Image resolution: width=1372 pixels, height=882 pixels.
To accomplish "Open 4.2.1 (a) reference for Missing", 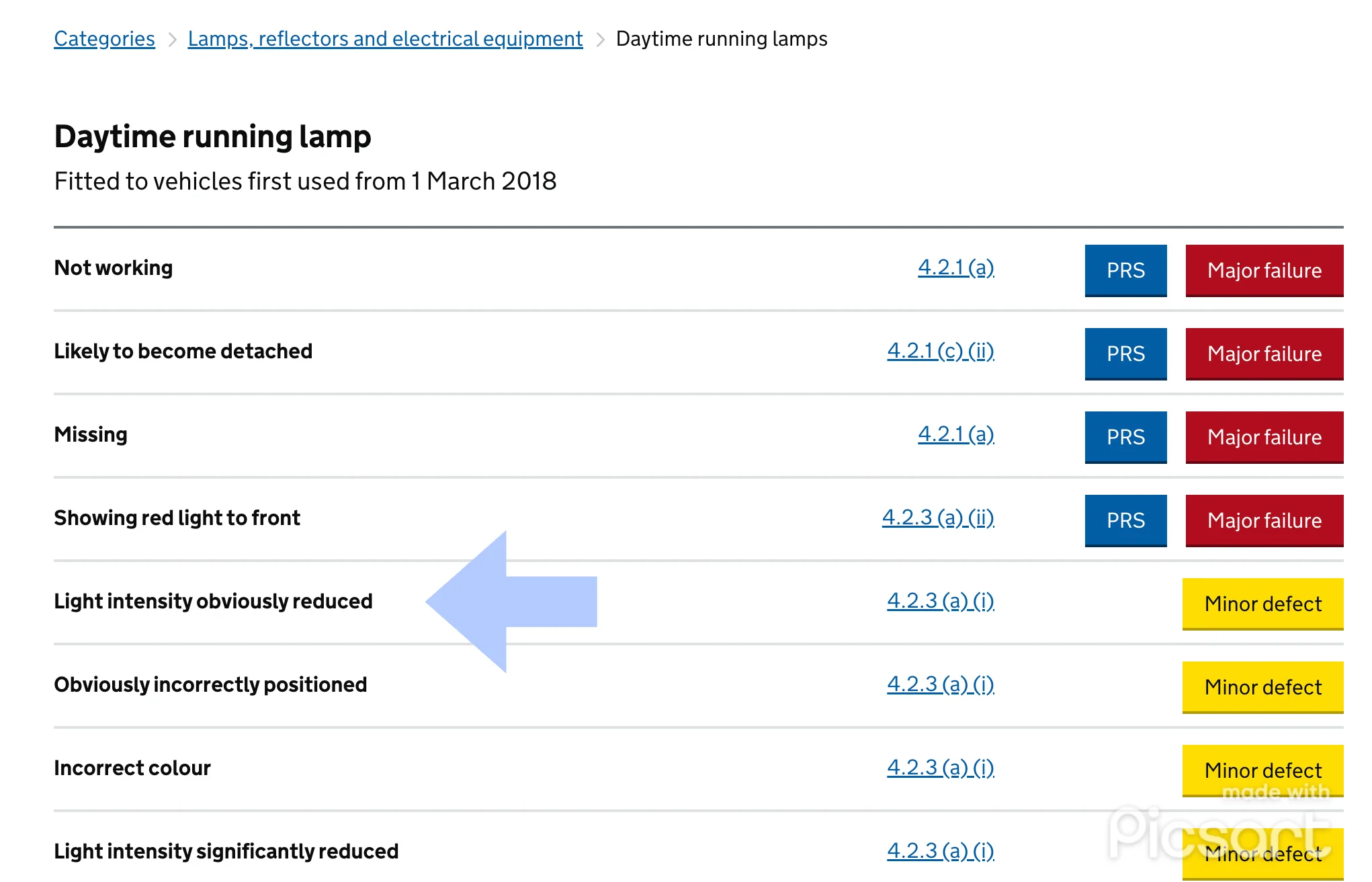I will [x=955, y=434].
